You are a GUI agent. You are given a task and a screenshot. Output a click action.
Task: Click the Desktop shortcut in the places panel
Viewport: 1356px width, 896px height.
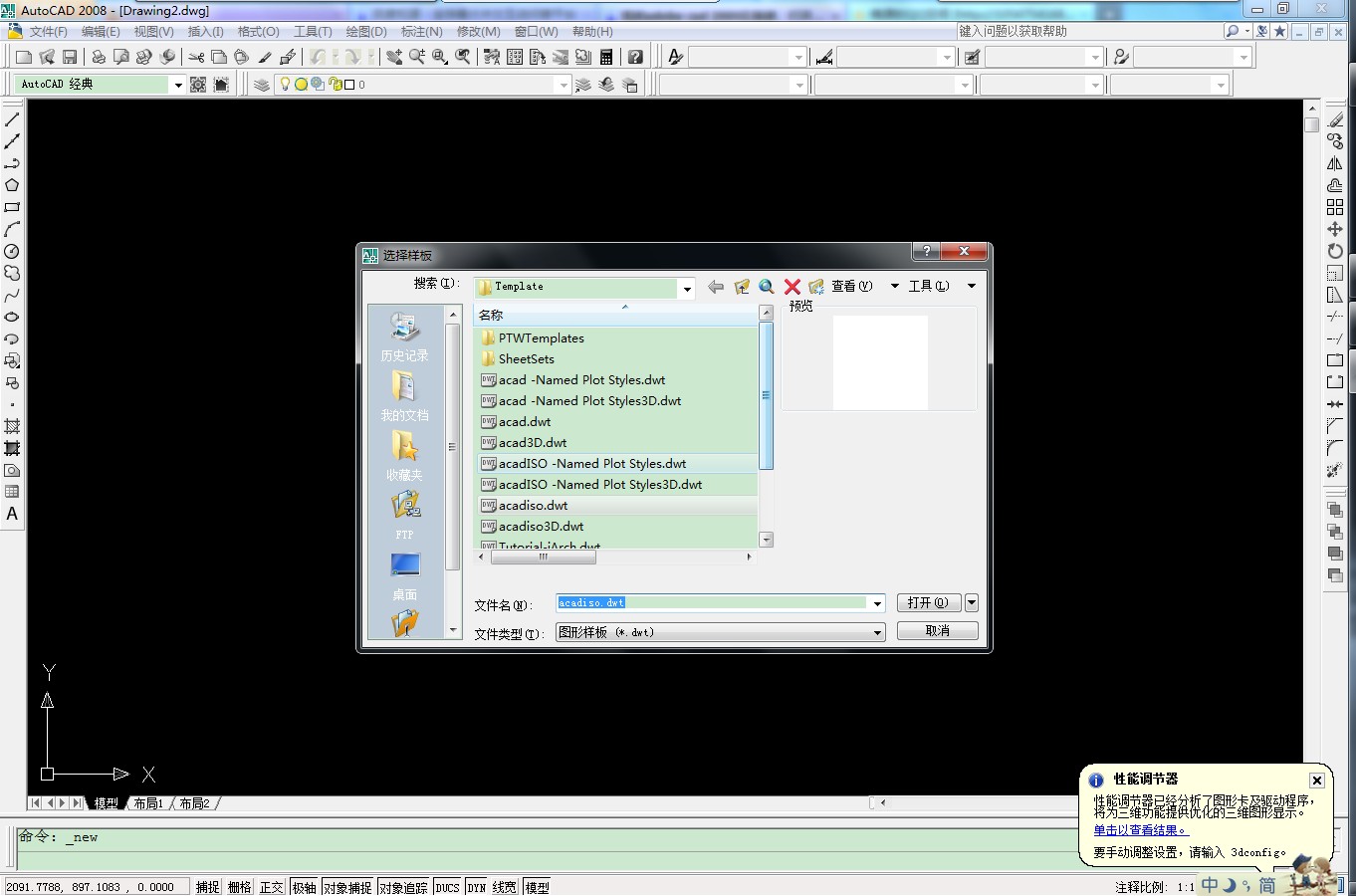coord(404,575)
